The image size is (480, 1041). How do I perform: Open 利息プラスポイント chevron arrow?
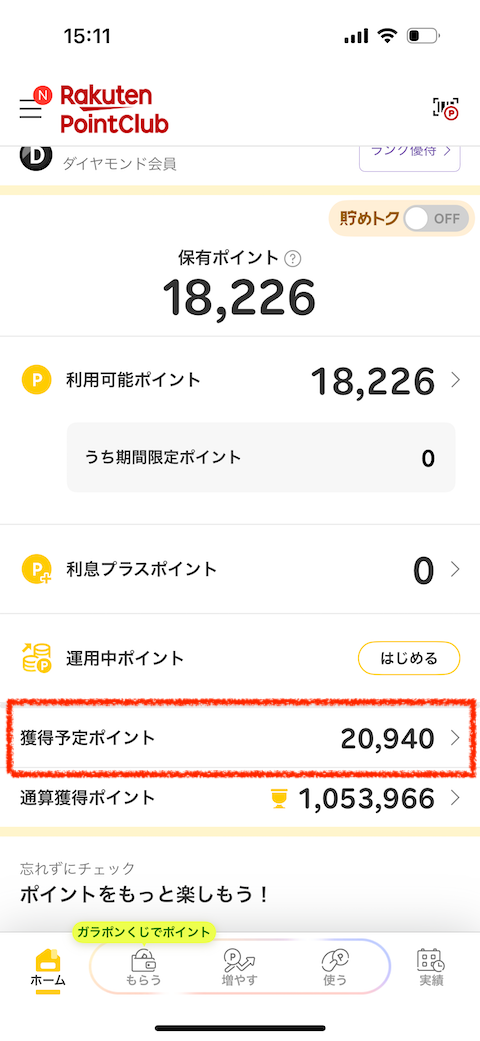click(x=455, y=570)
